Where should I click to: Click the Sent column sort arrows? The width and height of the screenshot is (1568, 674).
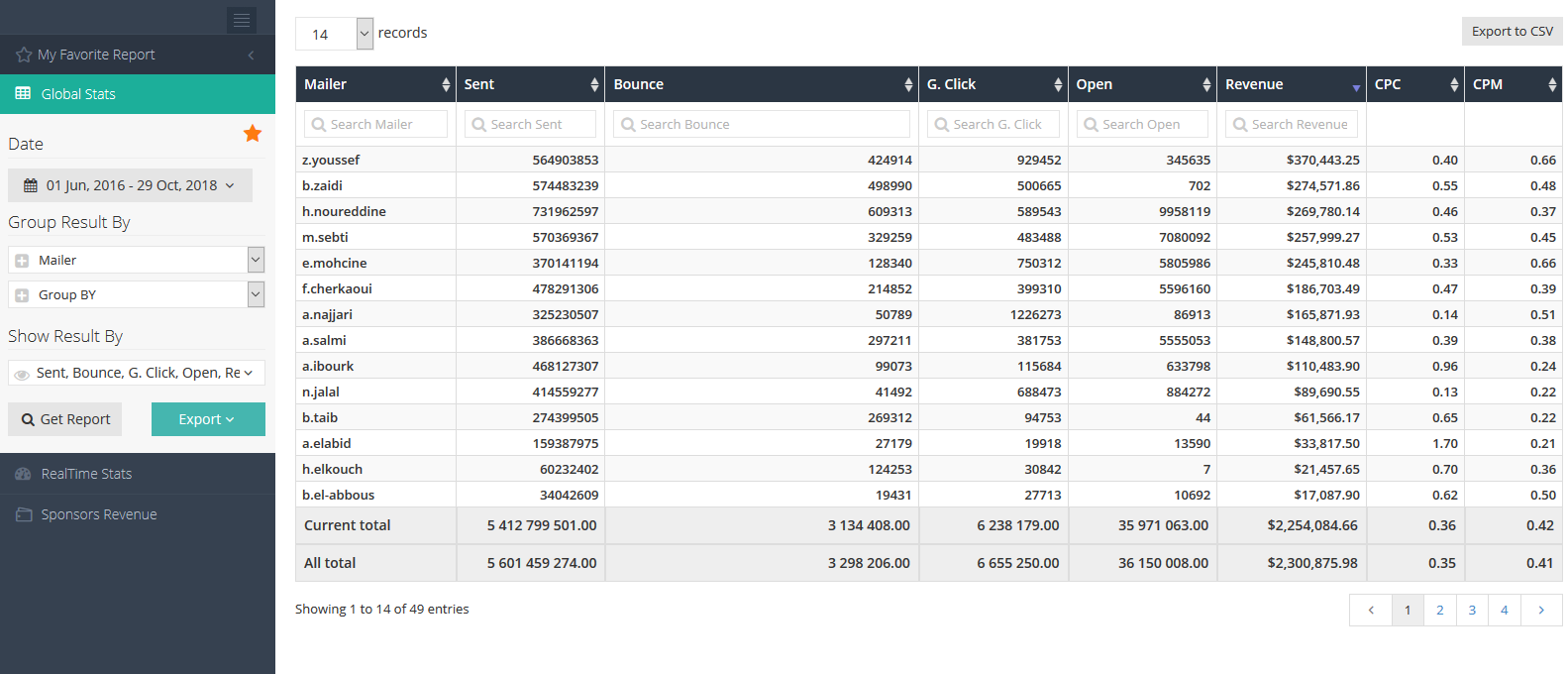click(594, 85)
